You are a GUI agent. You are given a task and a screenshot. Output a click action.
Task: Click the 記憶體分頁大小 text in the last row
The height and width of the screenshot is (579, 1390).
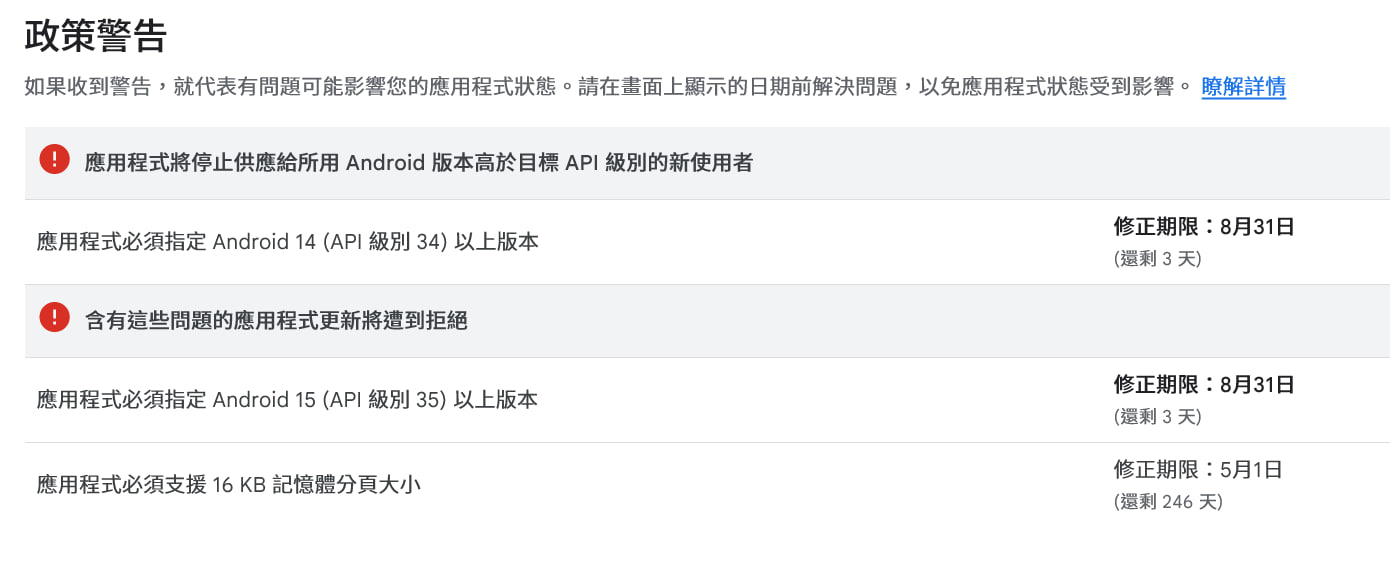tap(346, 485)
